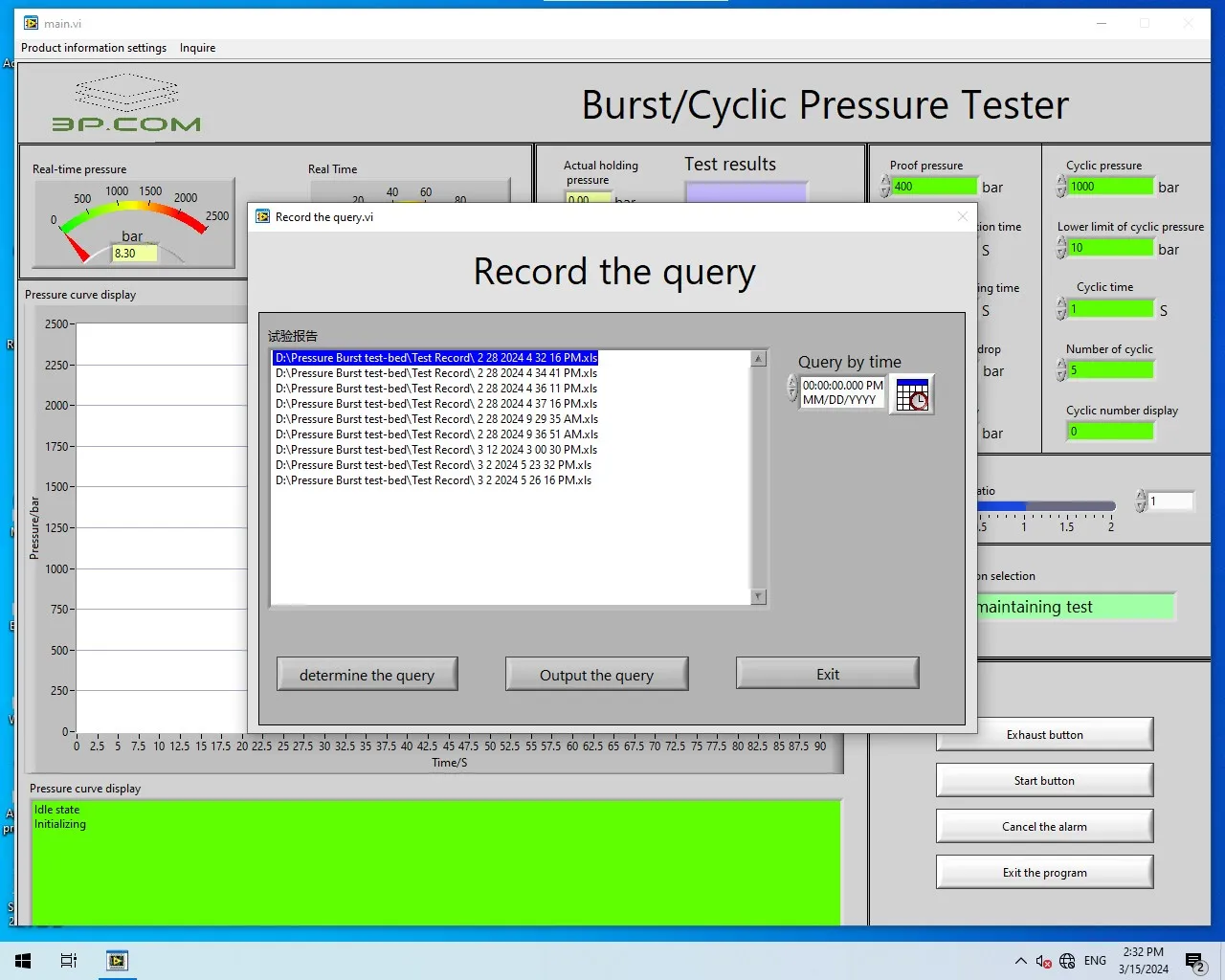
Task: Exit the Record the query dialog
Action: (826, 674)
